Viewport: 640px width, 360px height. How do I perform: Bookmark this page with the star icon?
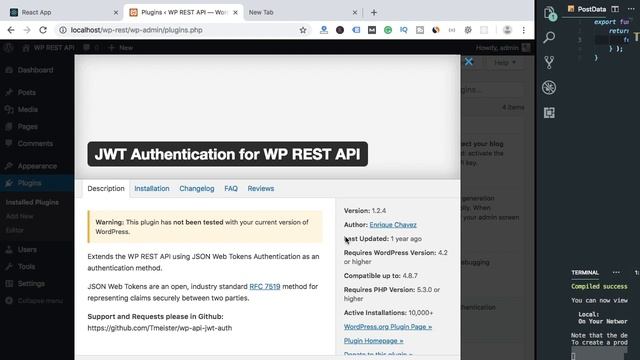303,30
